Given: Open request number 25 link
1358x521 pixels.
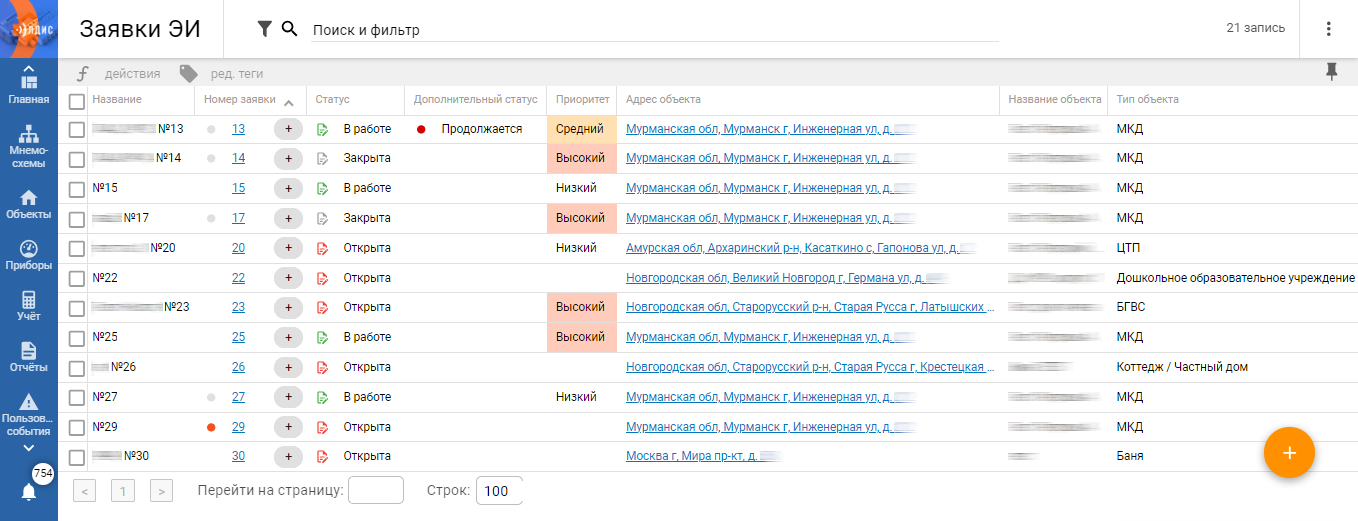Looking at the screenshot, I should 238,338.
